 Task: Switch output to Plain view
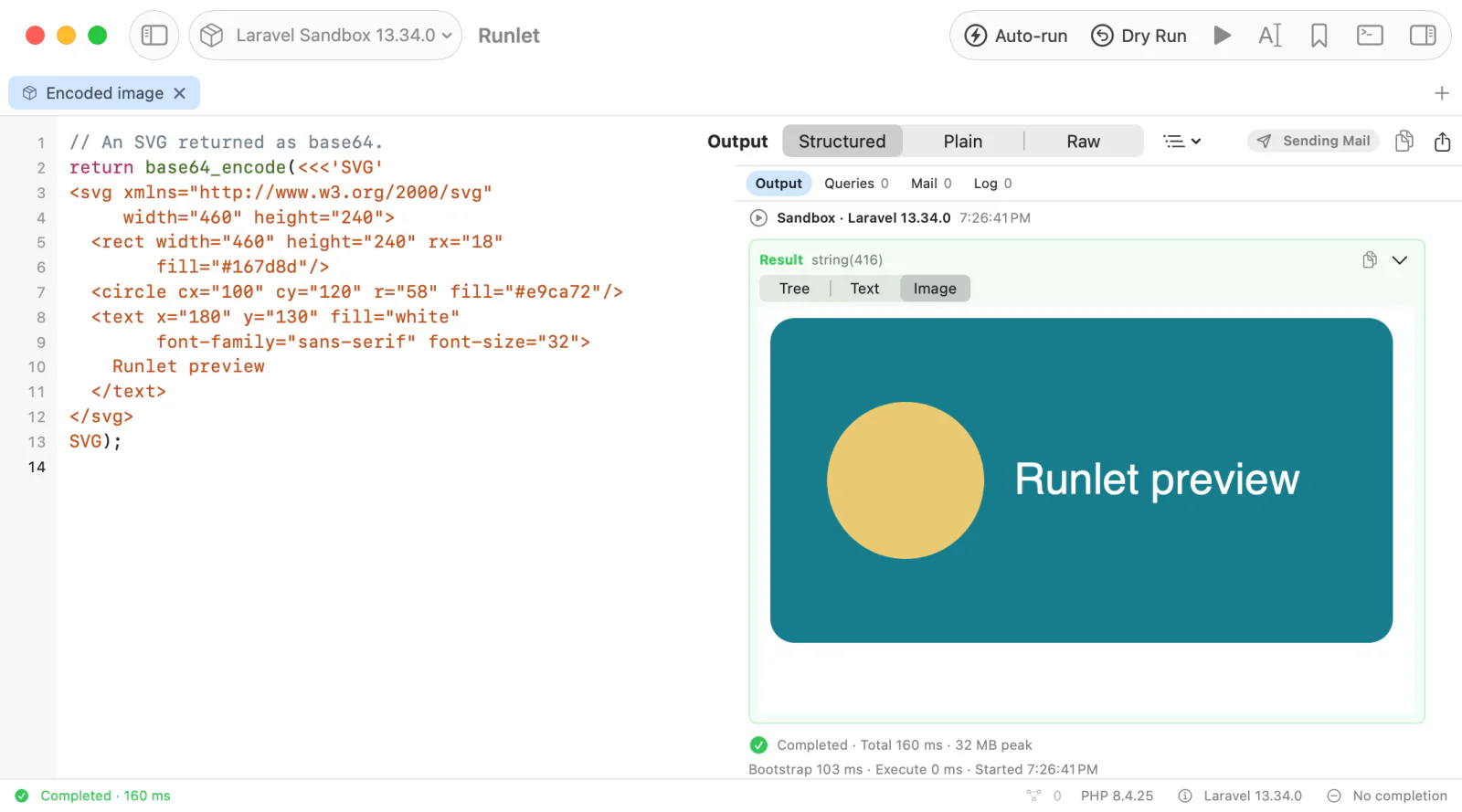point(963,142)
